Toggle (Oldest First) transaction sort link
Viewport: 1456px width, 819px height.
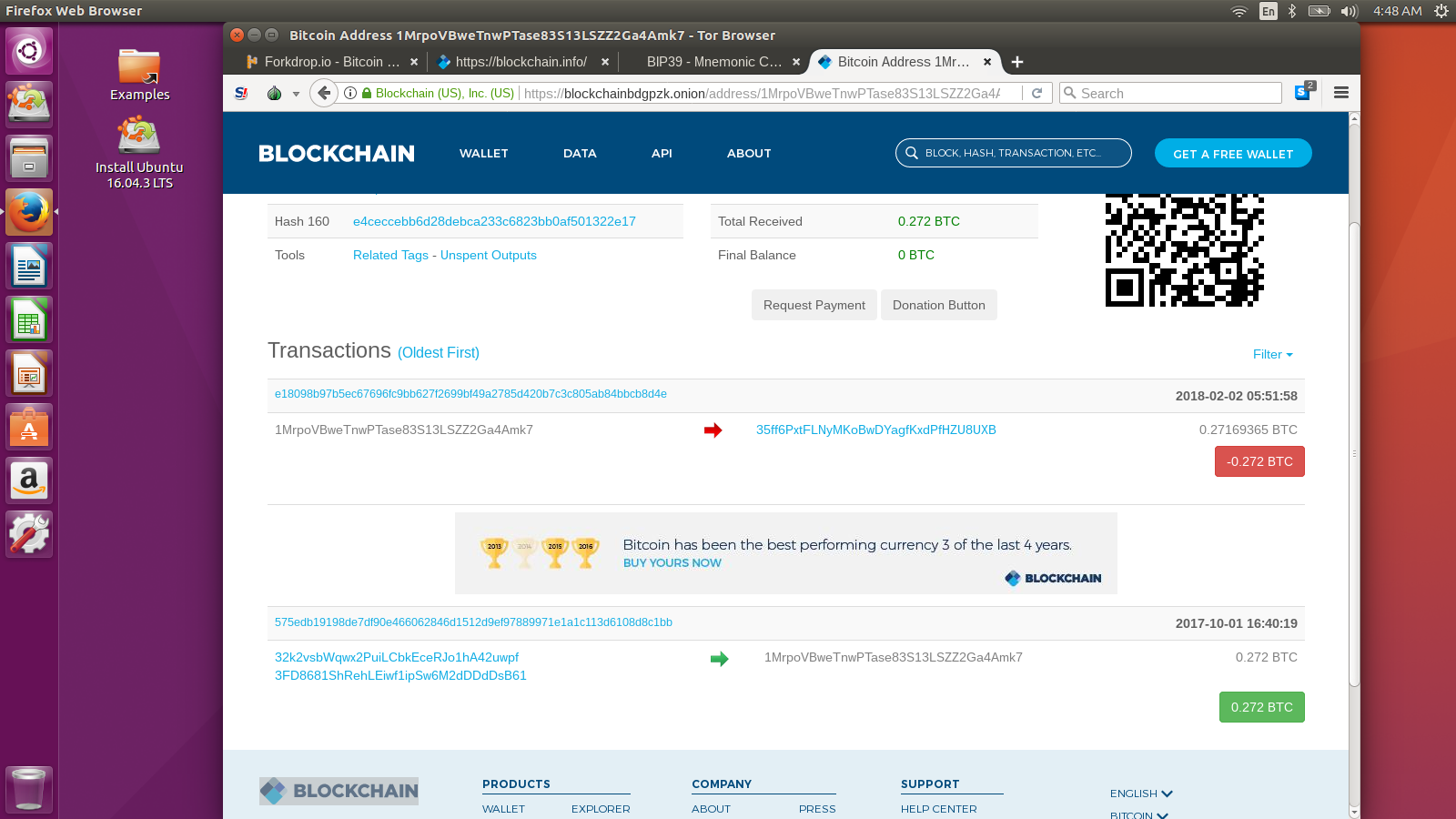point(439,352)
